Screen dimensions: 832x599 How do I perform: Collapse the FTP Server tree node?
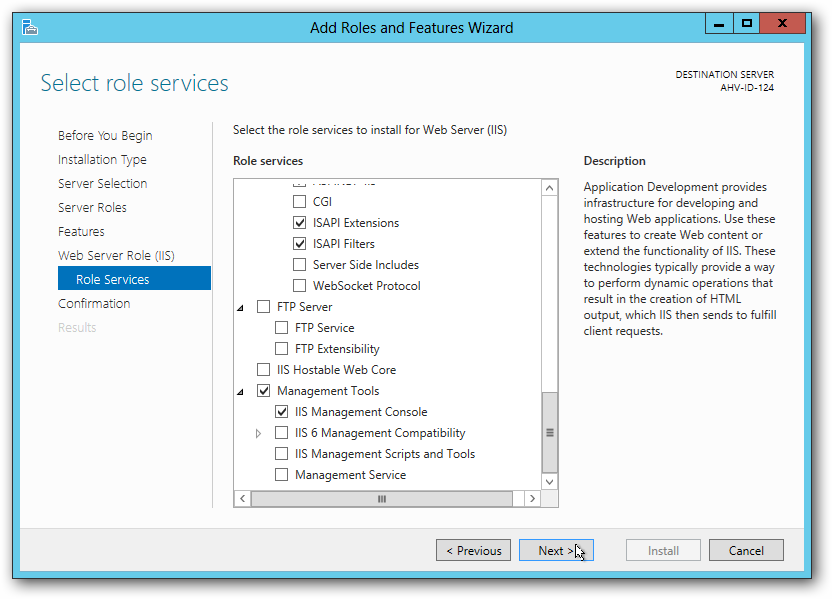pyautogui.click(x=240, y=308)
